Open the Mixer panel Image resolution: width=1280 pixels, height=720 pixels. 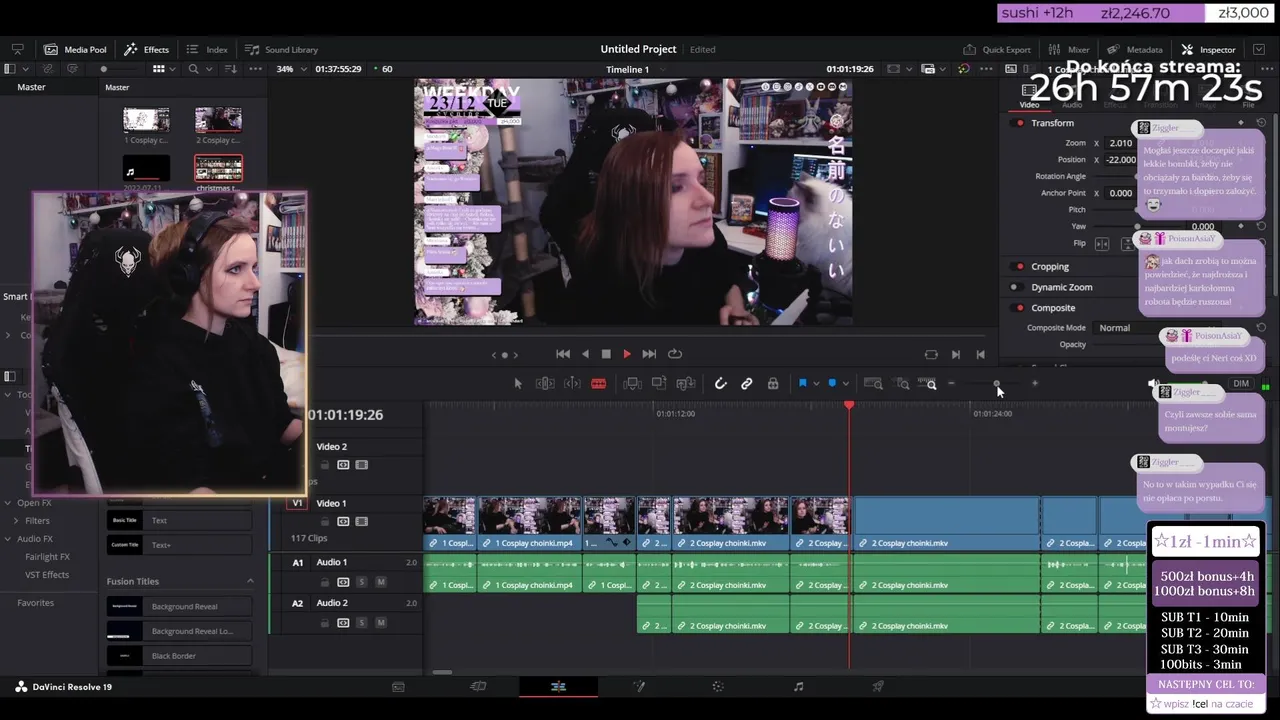1069,49
